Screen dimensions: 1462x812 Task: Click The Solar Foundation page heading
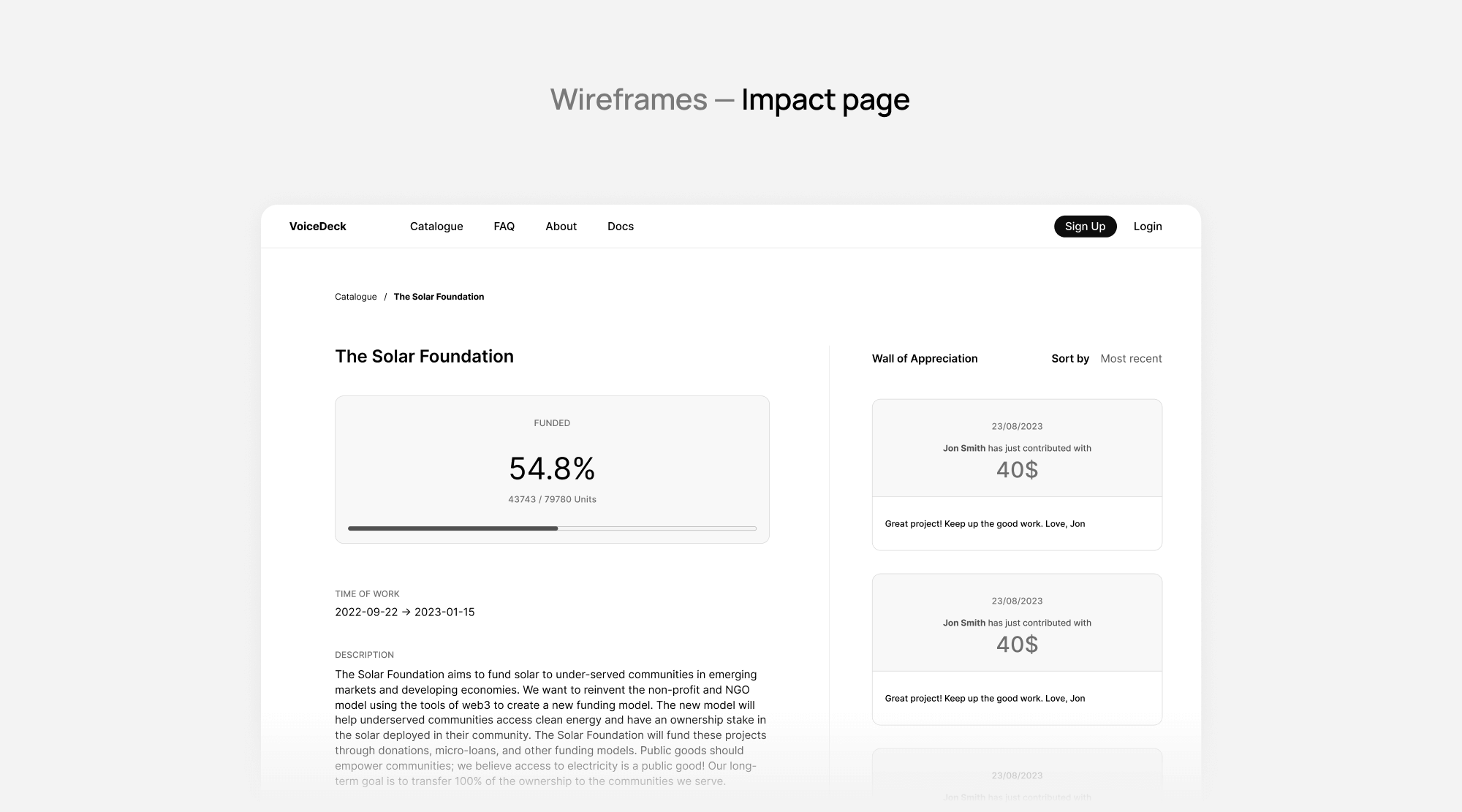[424, 357]
